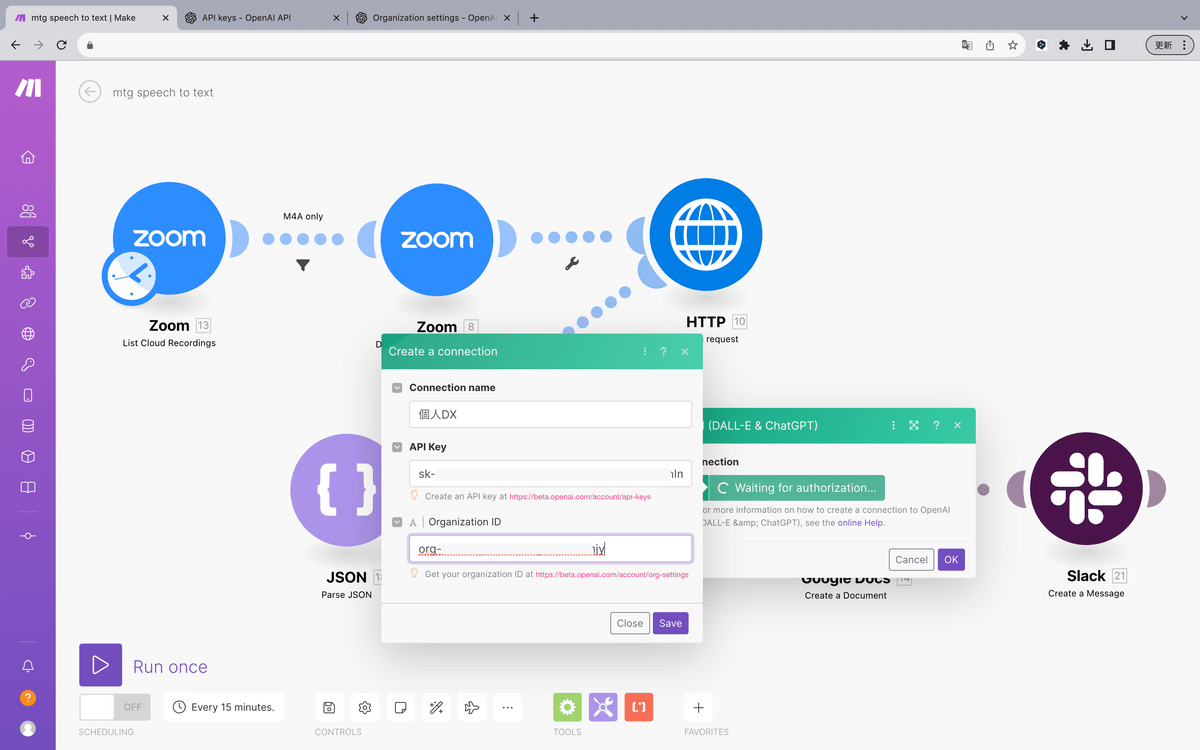Toggle the API Key field checkbox
Screen dimensions: 1200x750
coord(397,447)
